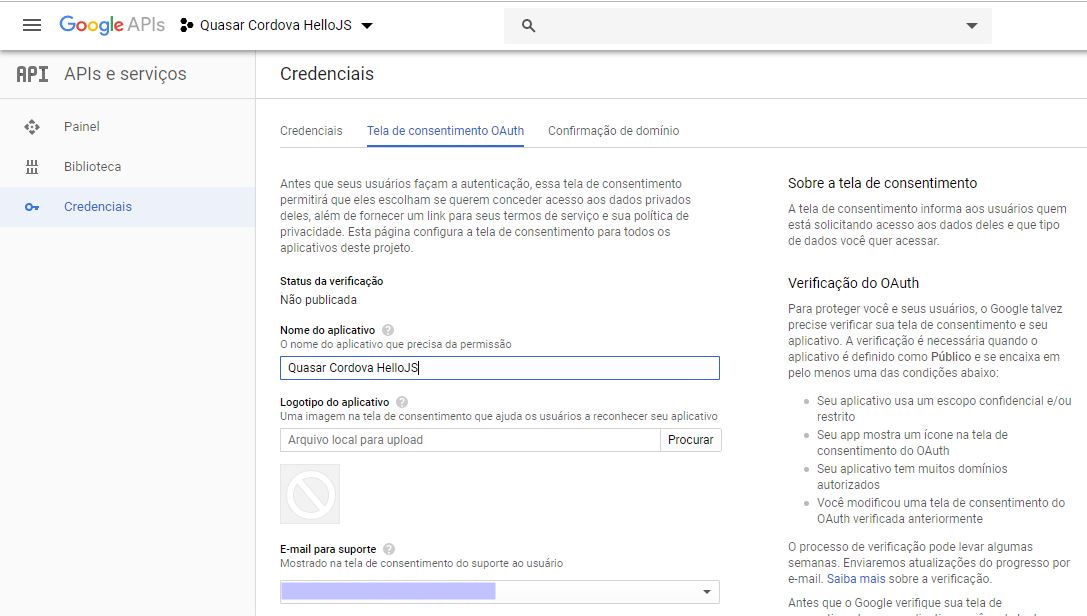Open the Quasar Cordova HelloJS project selector
The height and width of the screenshot is (616, 1087).
pos(276,26)
